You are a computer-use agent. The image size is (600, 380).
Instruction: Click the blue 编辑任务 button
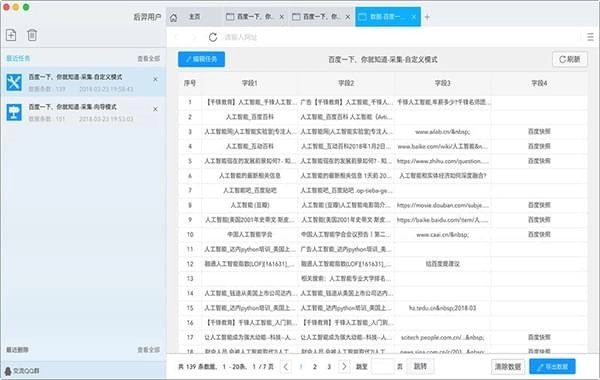tap(201, 59)
